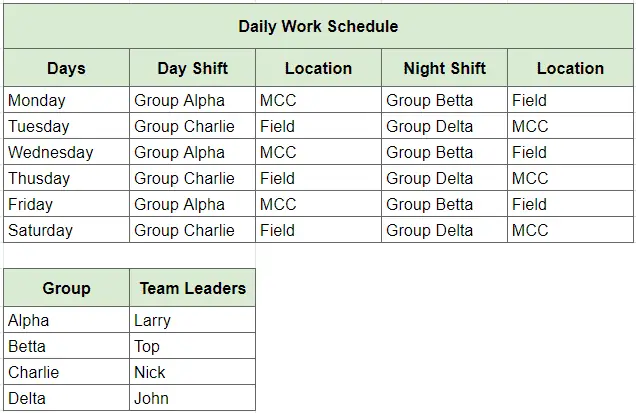The height and width of the screenshot is (413, 636).
Task: Click the Daily Work Schedule title cell
Action: pyautogui.click(x=318, y=26)
